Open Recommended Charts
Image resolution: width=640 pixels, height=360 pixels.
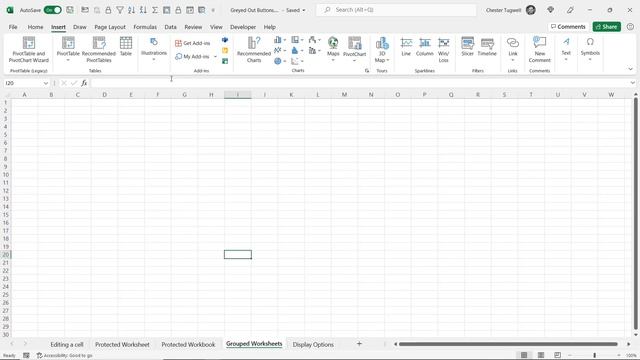[254, 50]
